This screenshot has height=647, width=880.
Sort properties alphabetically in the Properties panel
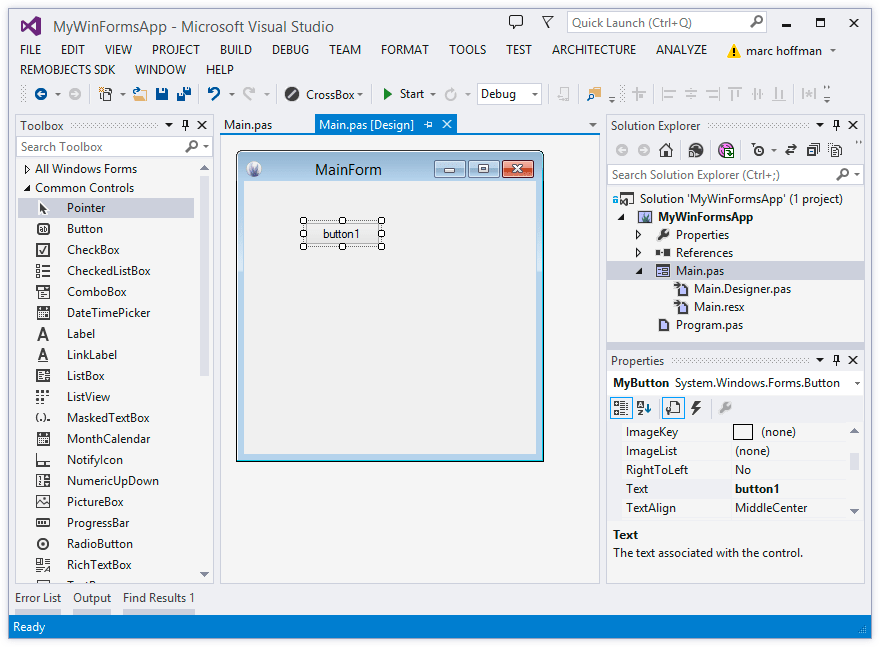pos(644,407)
